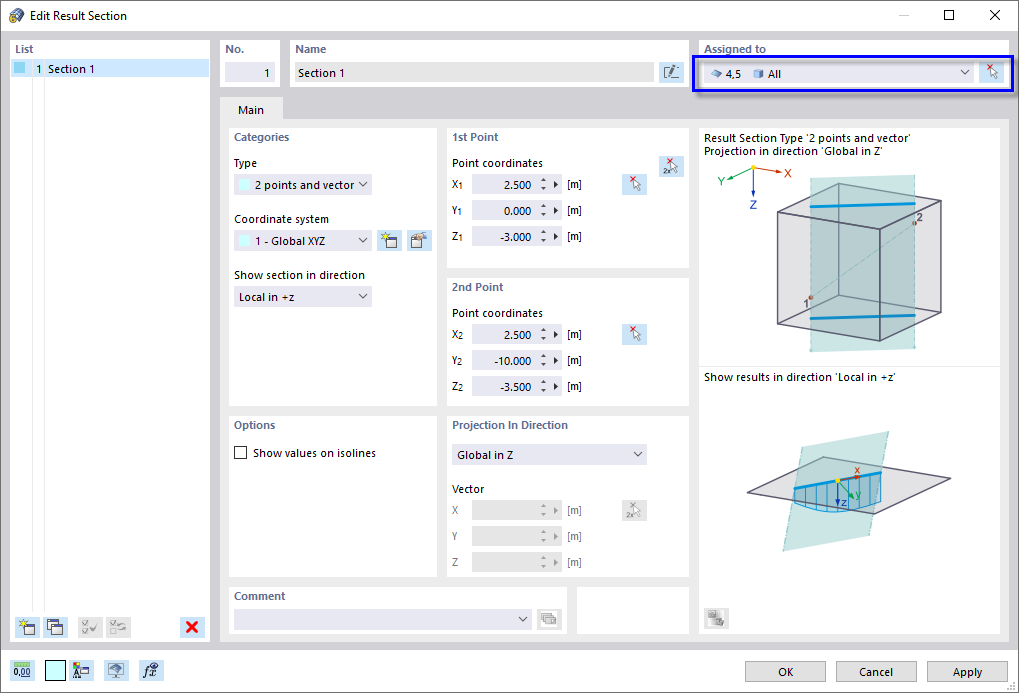
Task: Pick both section points graphically
Action: tap(671, 164)
